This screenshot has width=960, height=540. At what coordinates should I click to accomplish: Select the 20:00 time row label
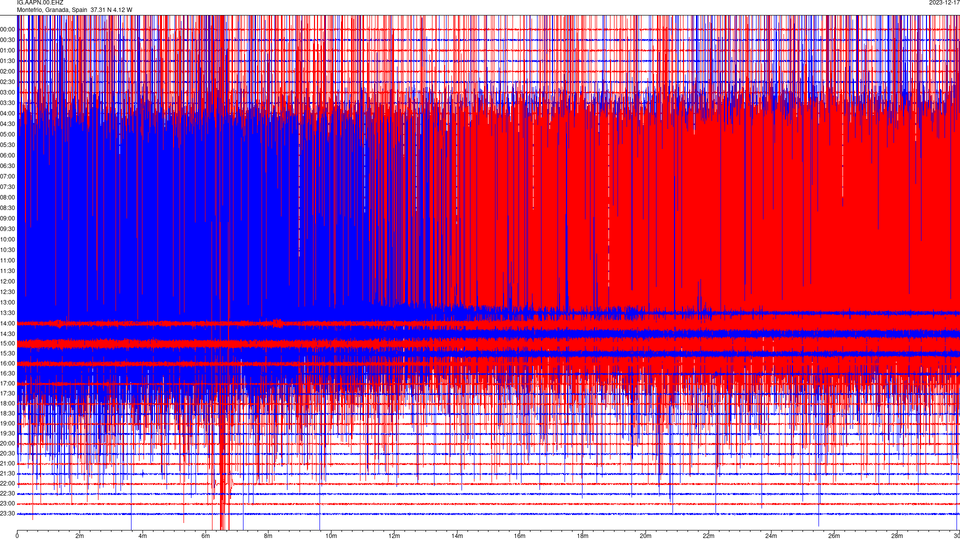click(7, 443)
